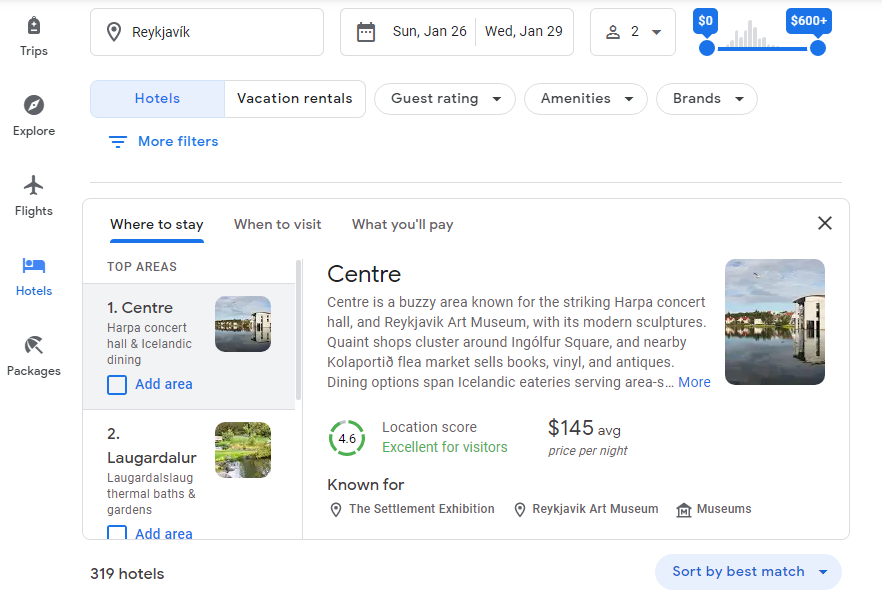This screenshot has width=882, height=596.
Task: Open the Amenities filter dropdown
Action: pyautogui.click(x=586, y=99)
